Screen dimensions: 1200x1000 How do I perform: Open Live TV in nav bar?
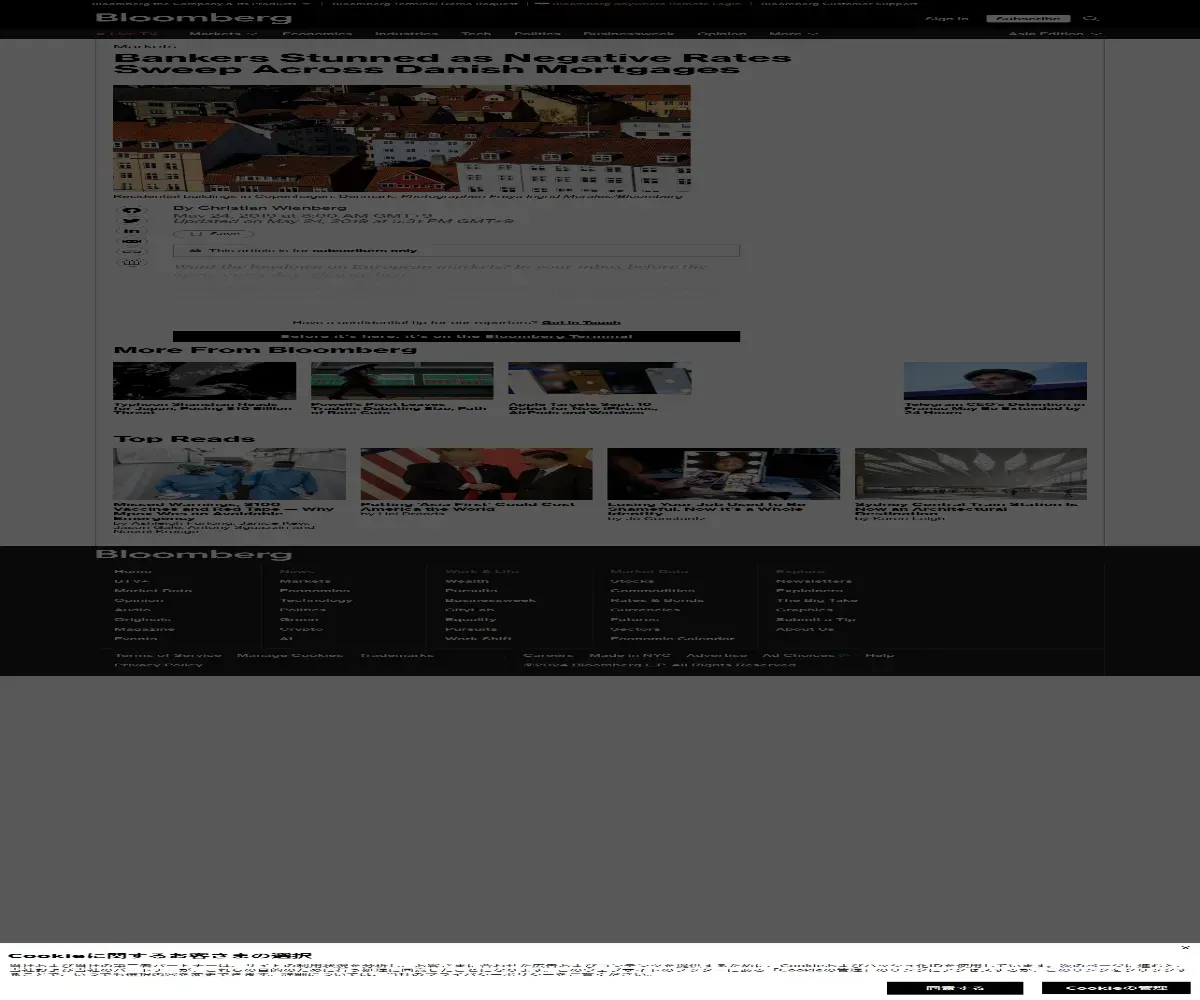tap(129, 34)
